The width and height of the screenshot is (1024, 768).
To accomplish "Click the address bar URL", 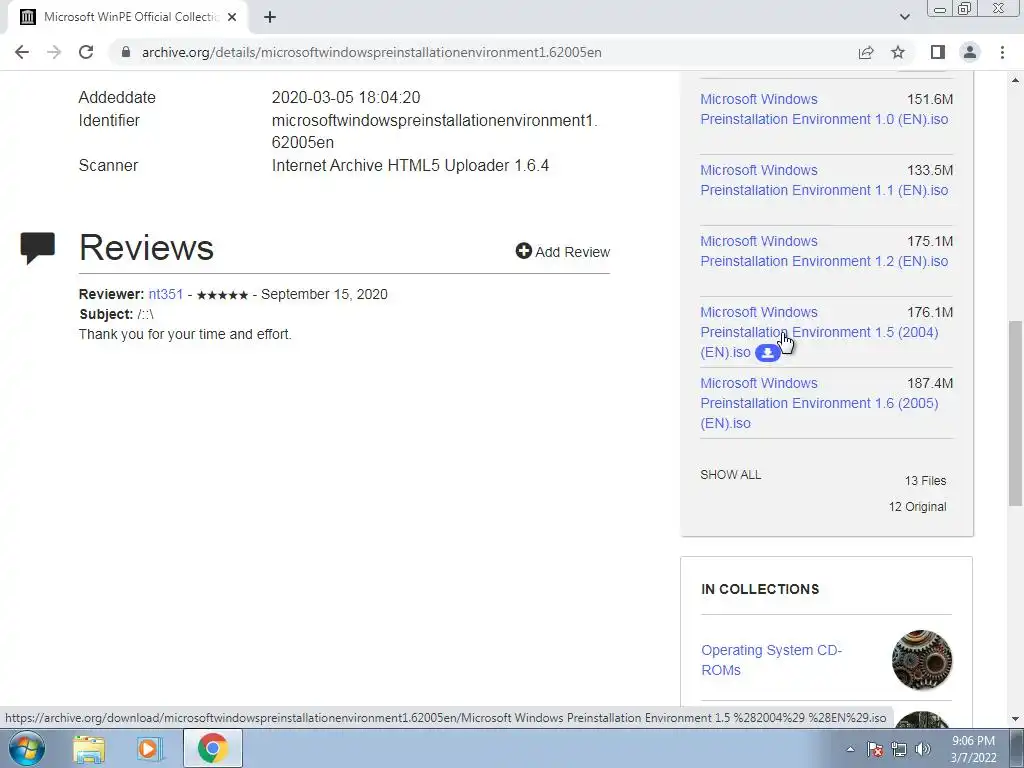I will pyautogui.click(x=371, y=52).
